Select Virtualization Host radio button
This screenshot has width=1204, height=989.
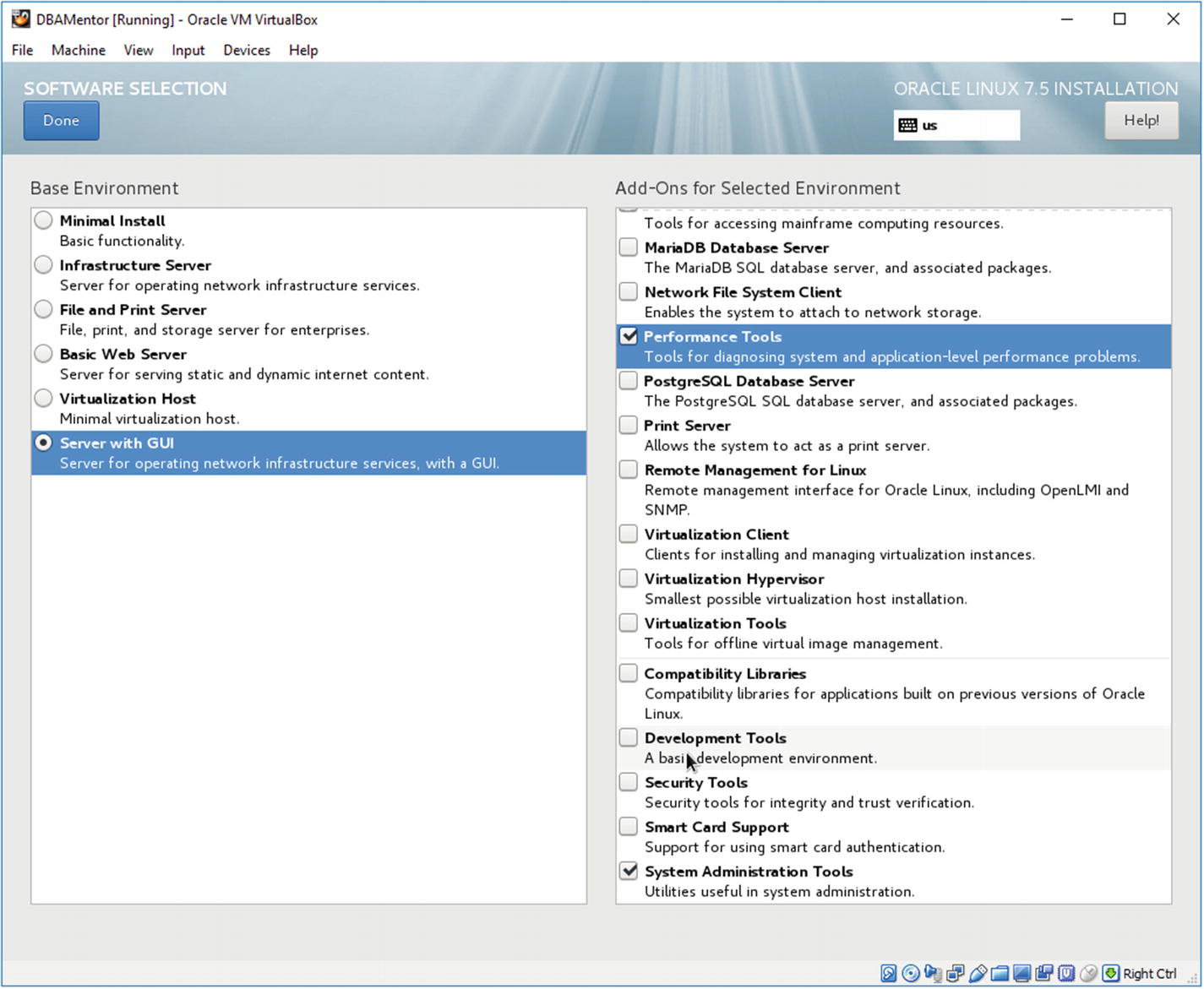tap(43, 398)
